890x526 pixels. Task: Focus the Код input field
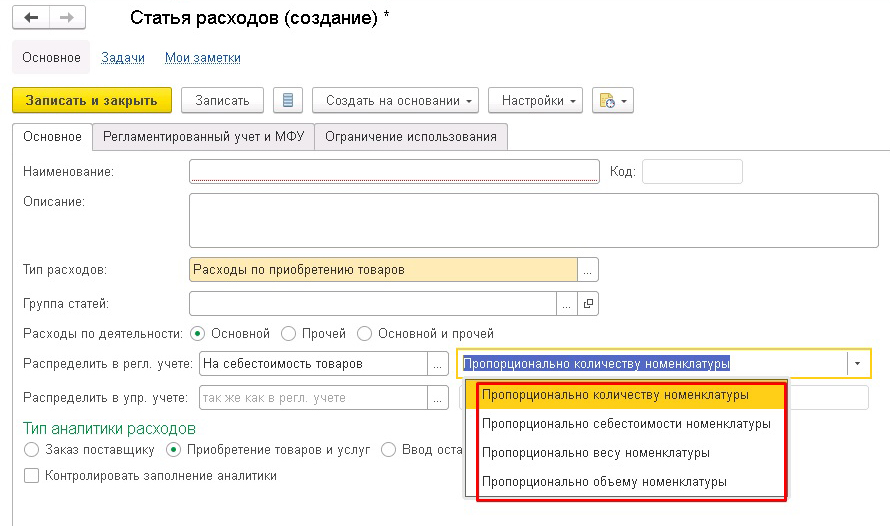point(692,171)
